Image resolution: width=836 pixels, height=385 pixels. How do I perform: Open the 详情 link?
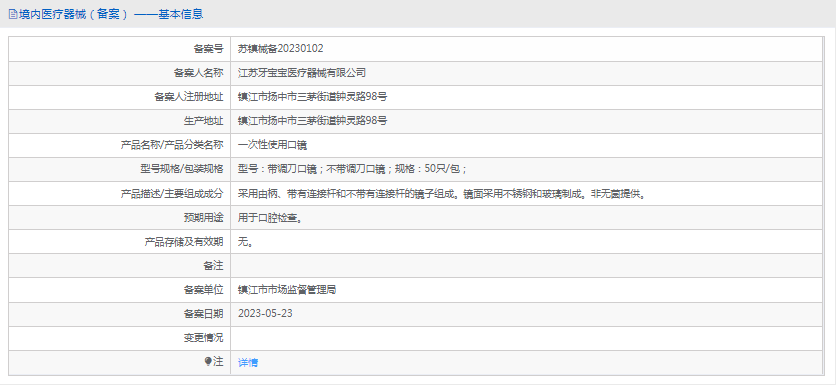248,363
